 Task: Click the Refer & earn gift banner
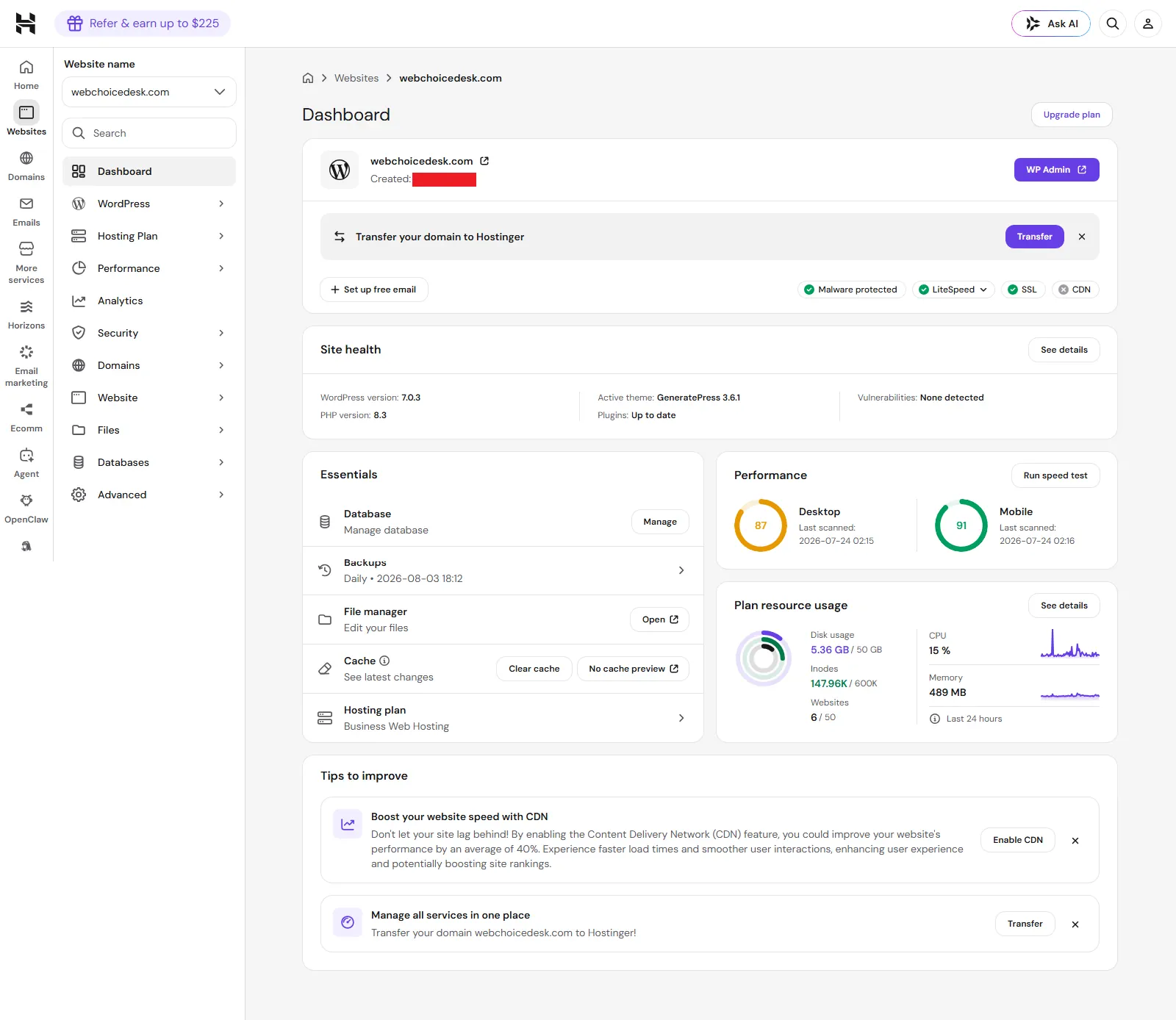point(143,24)
